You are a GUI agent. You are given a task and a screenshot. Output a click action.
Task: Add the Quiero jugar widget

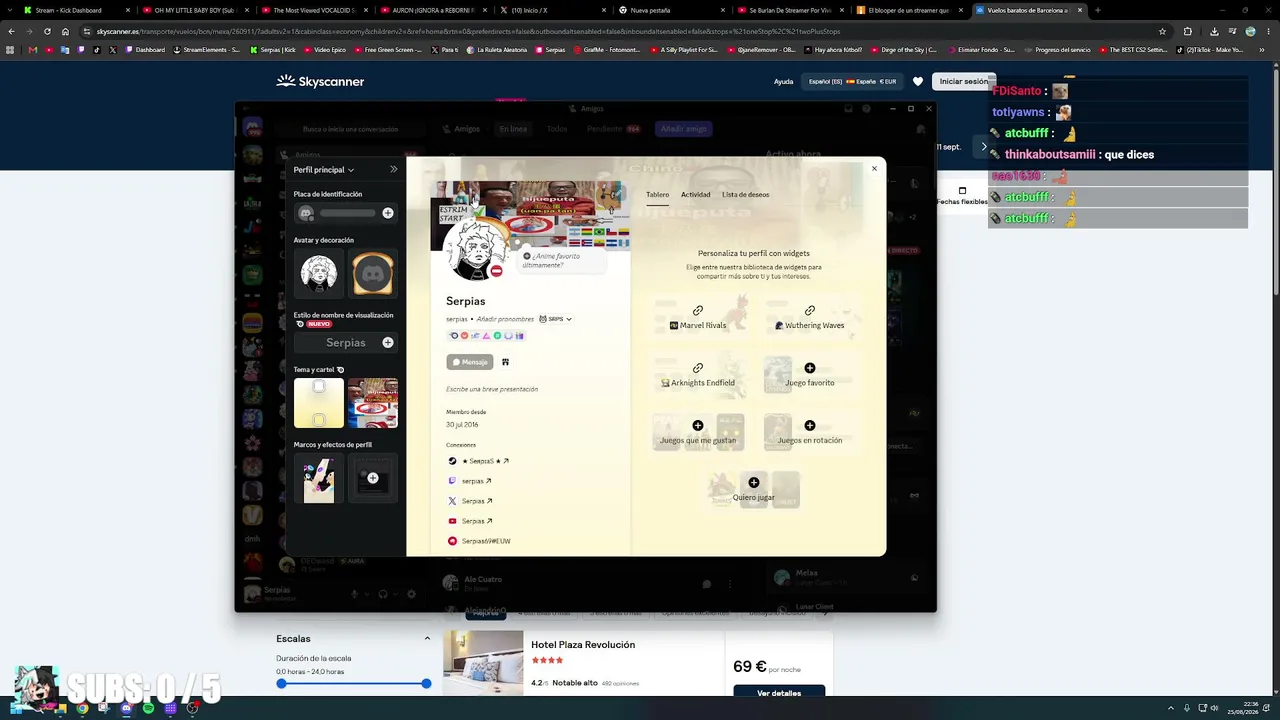(754, 489)
